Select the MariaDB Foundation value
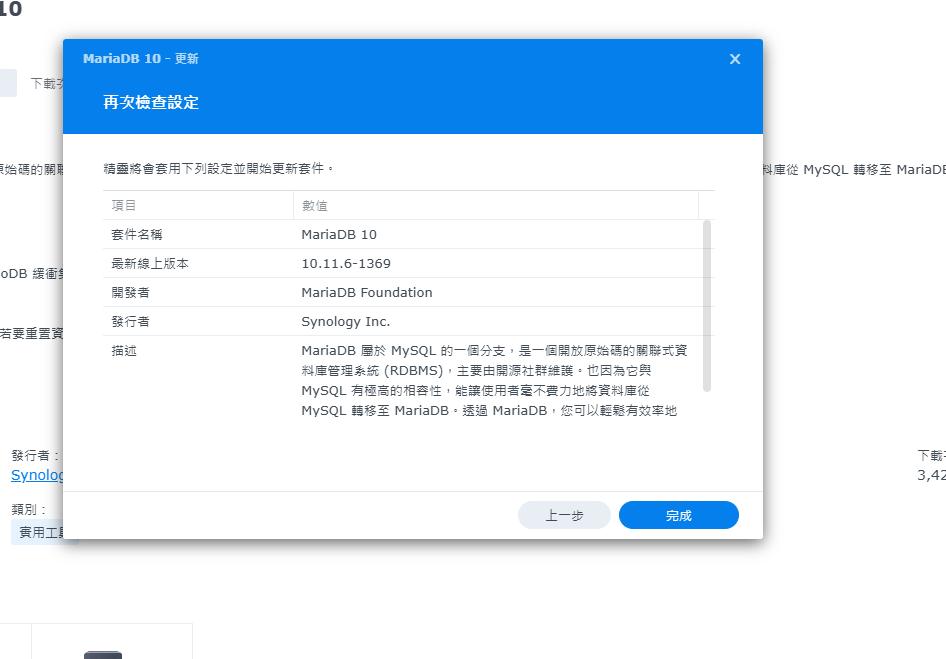This screenshot has height=659, width=946. 367,292
